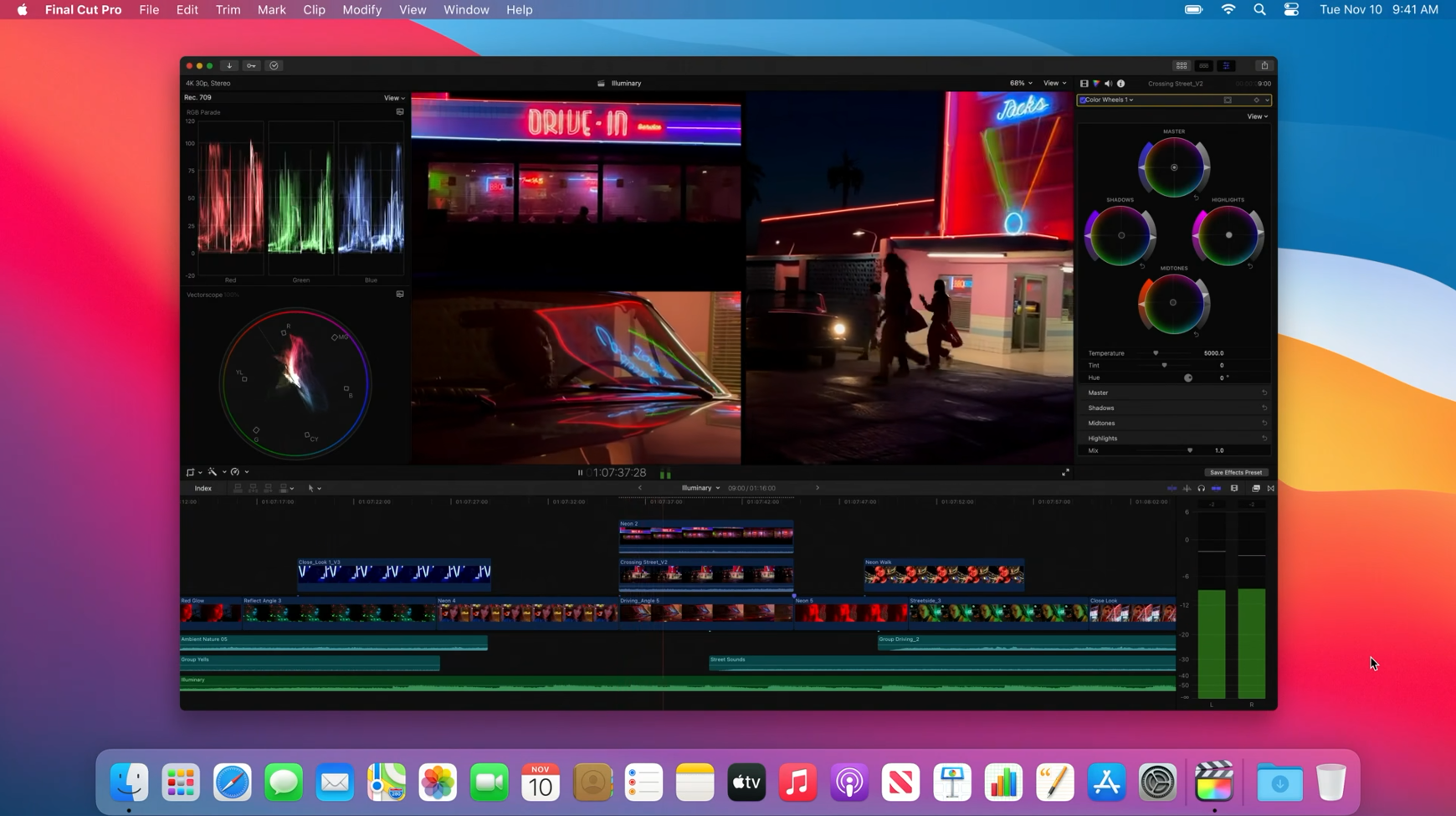Open the video scopes View dropdown
The image size is (1456, 816).
393,98
